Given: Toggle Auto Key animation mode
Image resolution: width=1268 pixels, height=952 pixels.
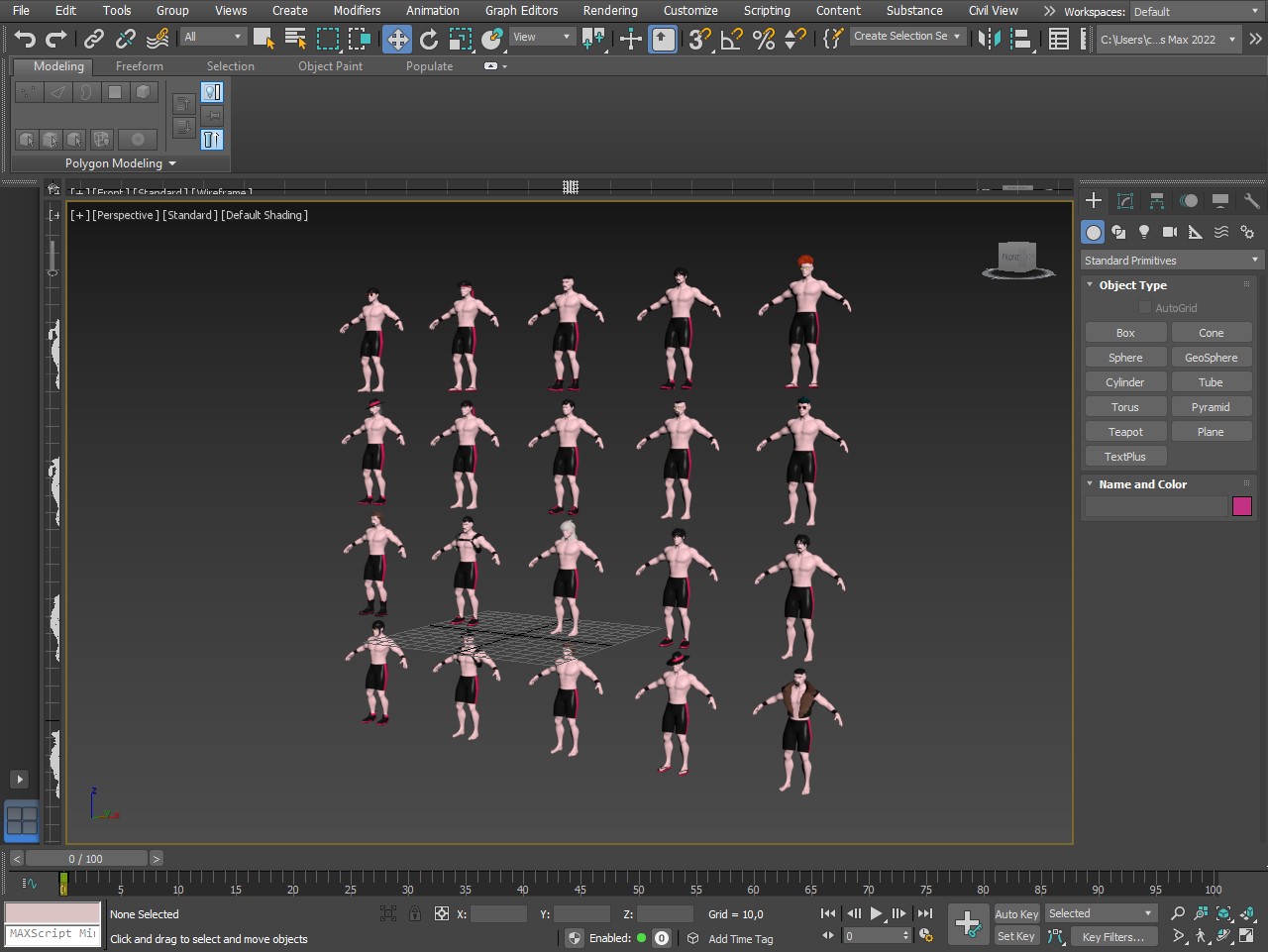Looking at the screenshot, I should (x=1016, y=914).
